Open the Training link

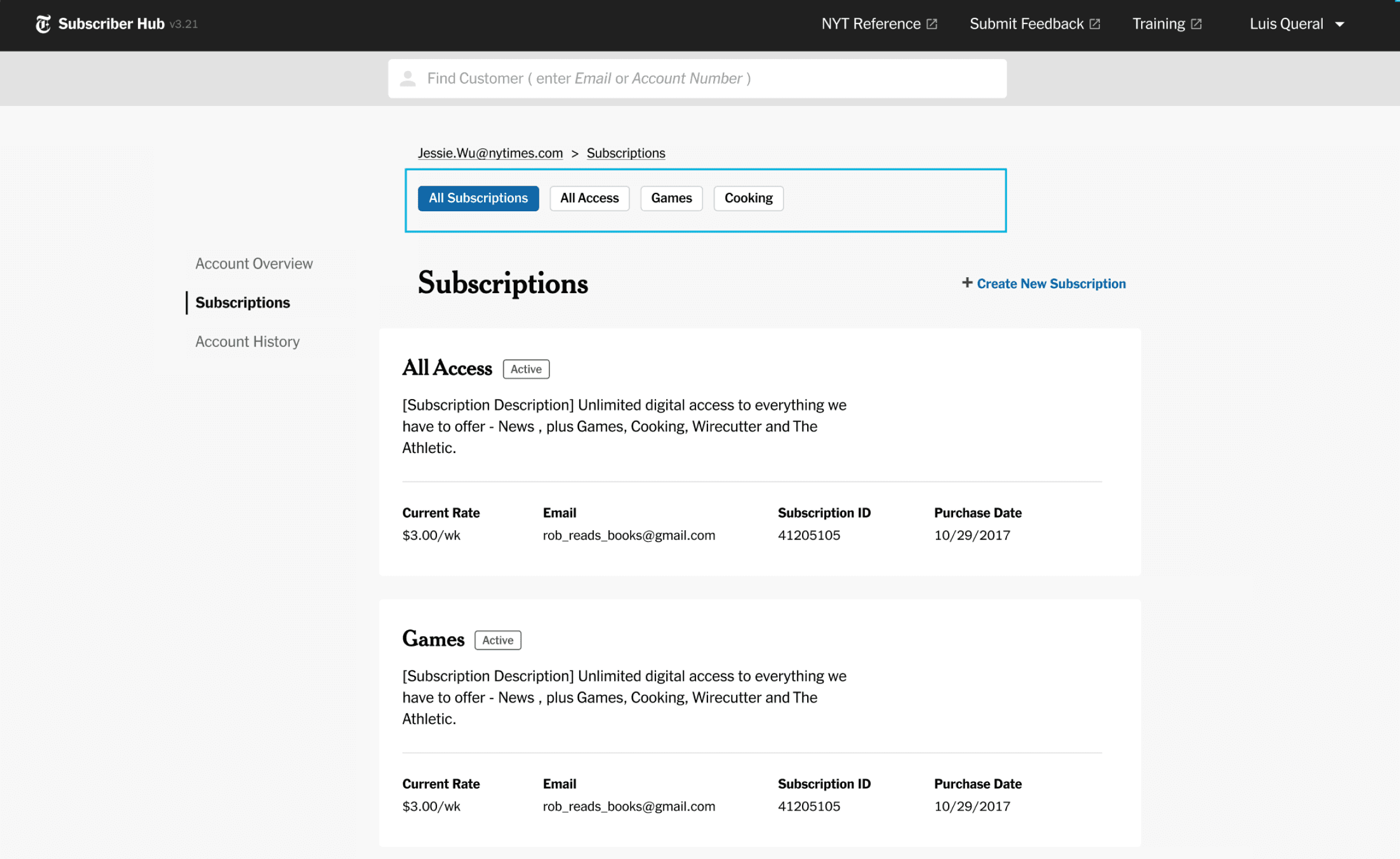pos(1167,24)
